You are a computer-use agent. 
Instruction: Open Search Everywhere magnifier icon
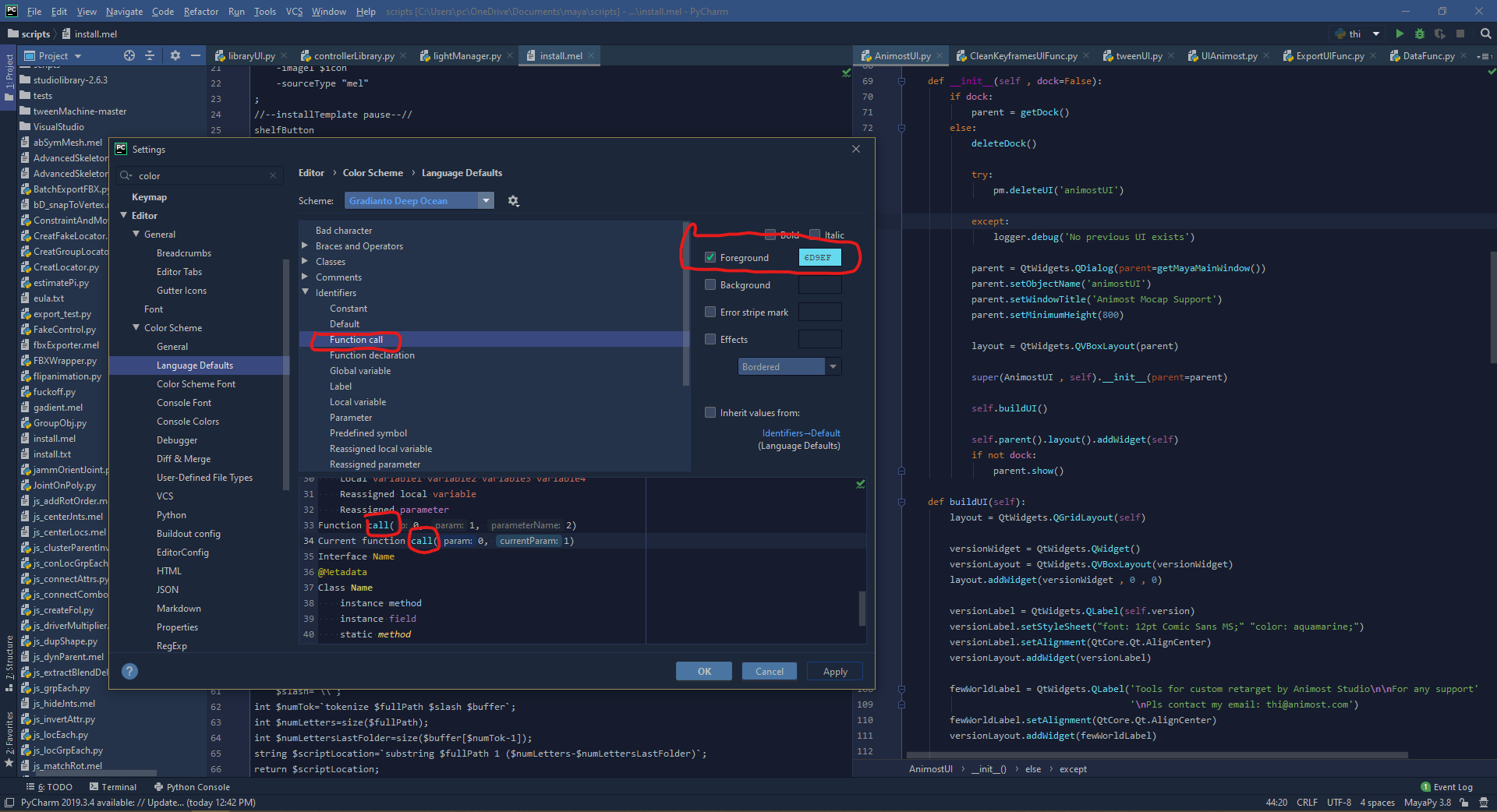click(x=1485, y=34)
